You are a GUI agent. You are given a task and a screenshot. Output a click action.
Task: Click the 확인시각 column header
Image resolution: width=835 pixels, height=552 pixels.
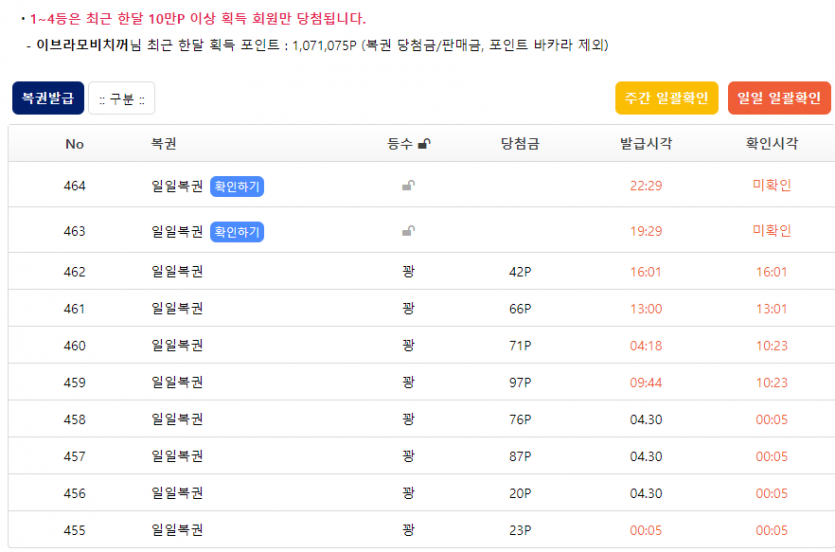tap(771, 144)
